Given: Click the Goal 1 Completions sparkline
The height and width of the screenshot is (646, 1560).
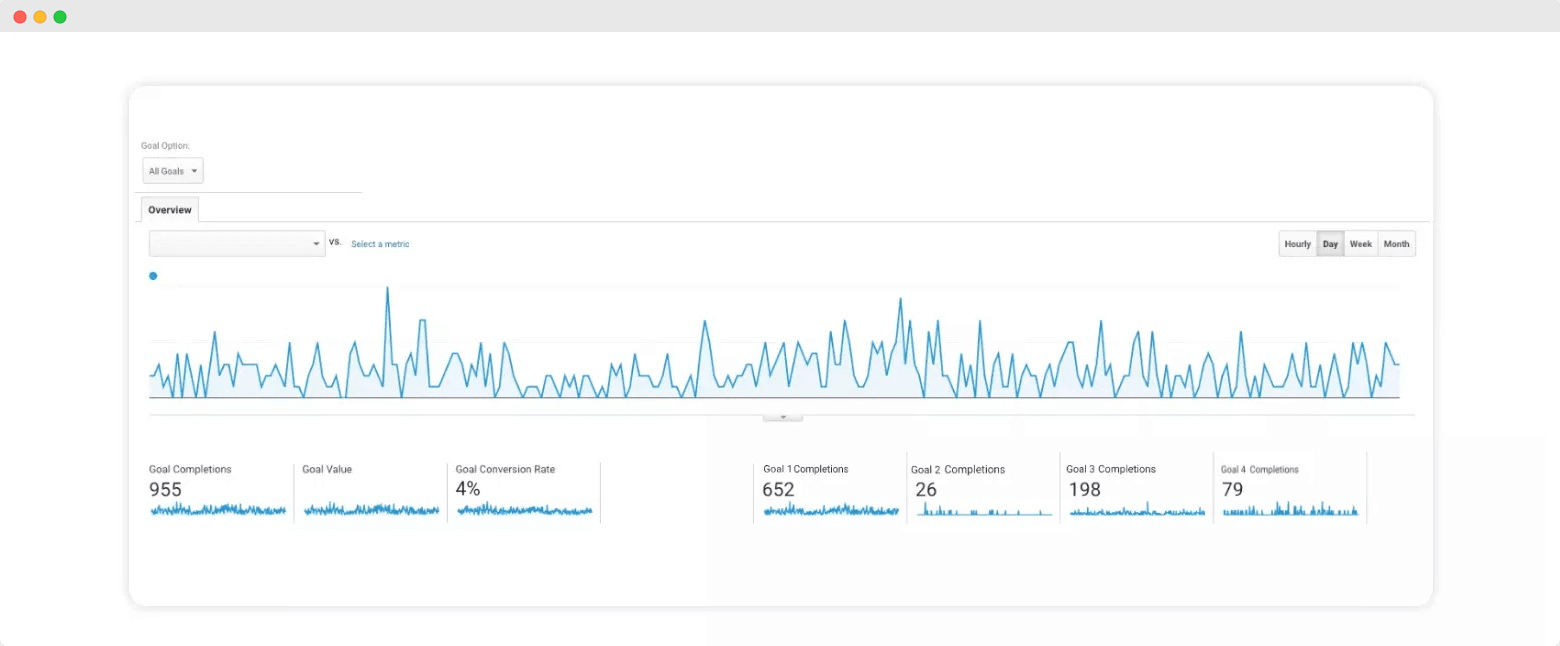Looking at the screenshot, I should click(831, 510).
